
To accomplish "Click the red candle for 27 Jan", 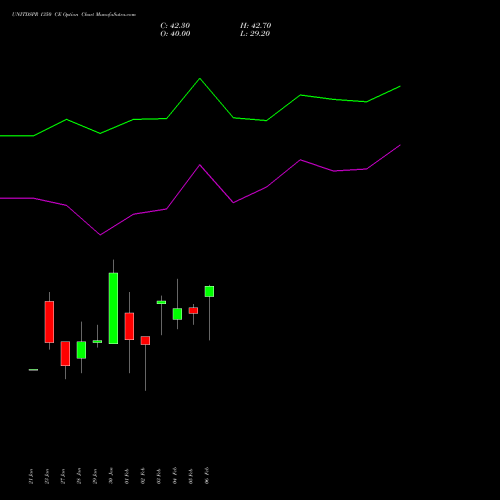I will tap(65, 354).
